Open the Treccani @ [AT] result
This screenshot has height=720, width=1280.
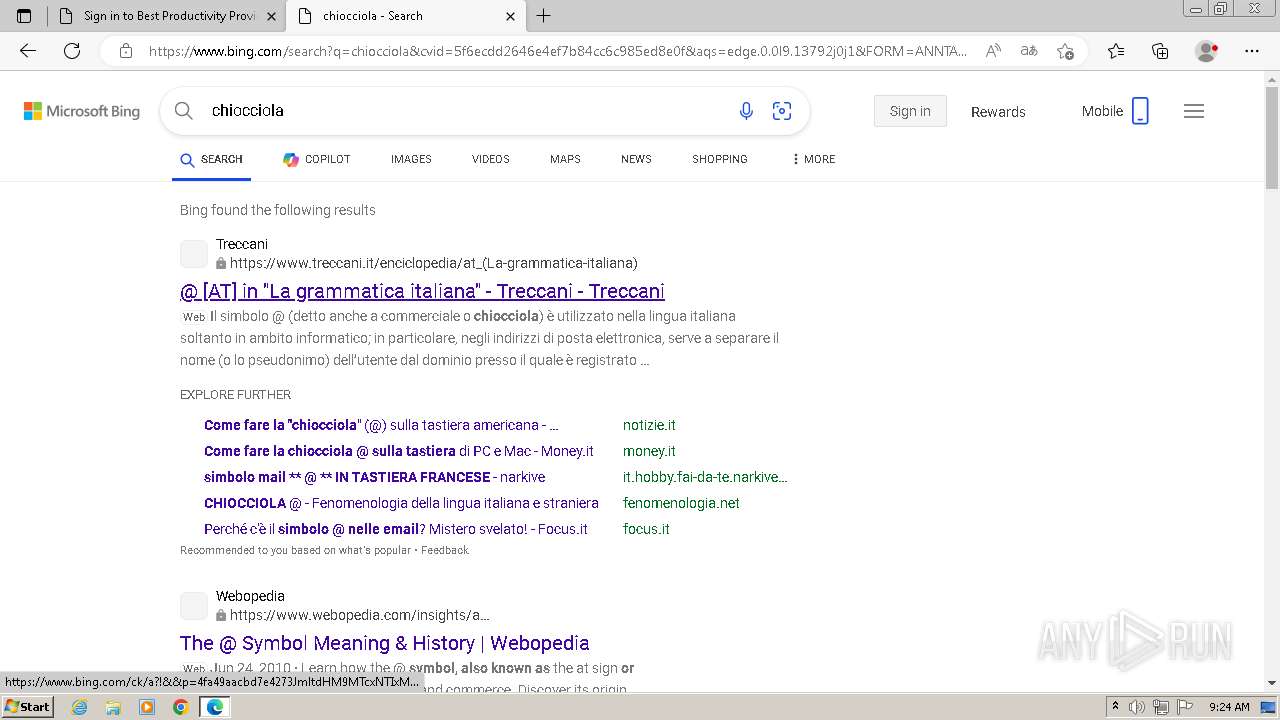pyautogui.click(x=422, y=291)
